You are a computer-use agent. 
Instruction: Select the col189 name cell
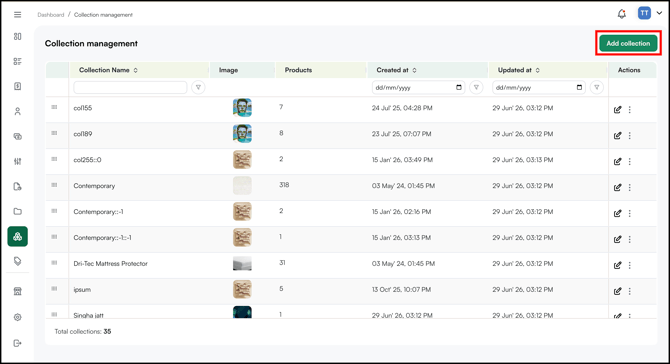click(x=83, y=134)
